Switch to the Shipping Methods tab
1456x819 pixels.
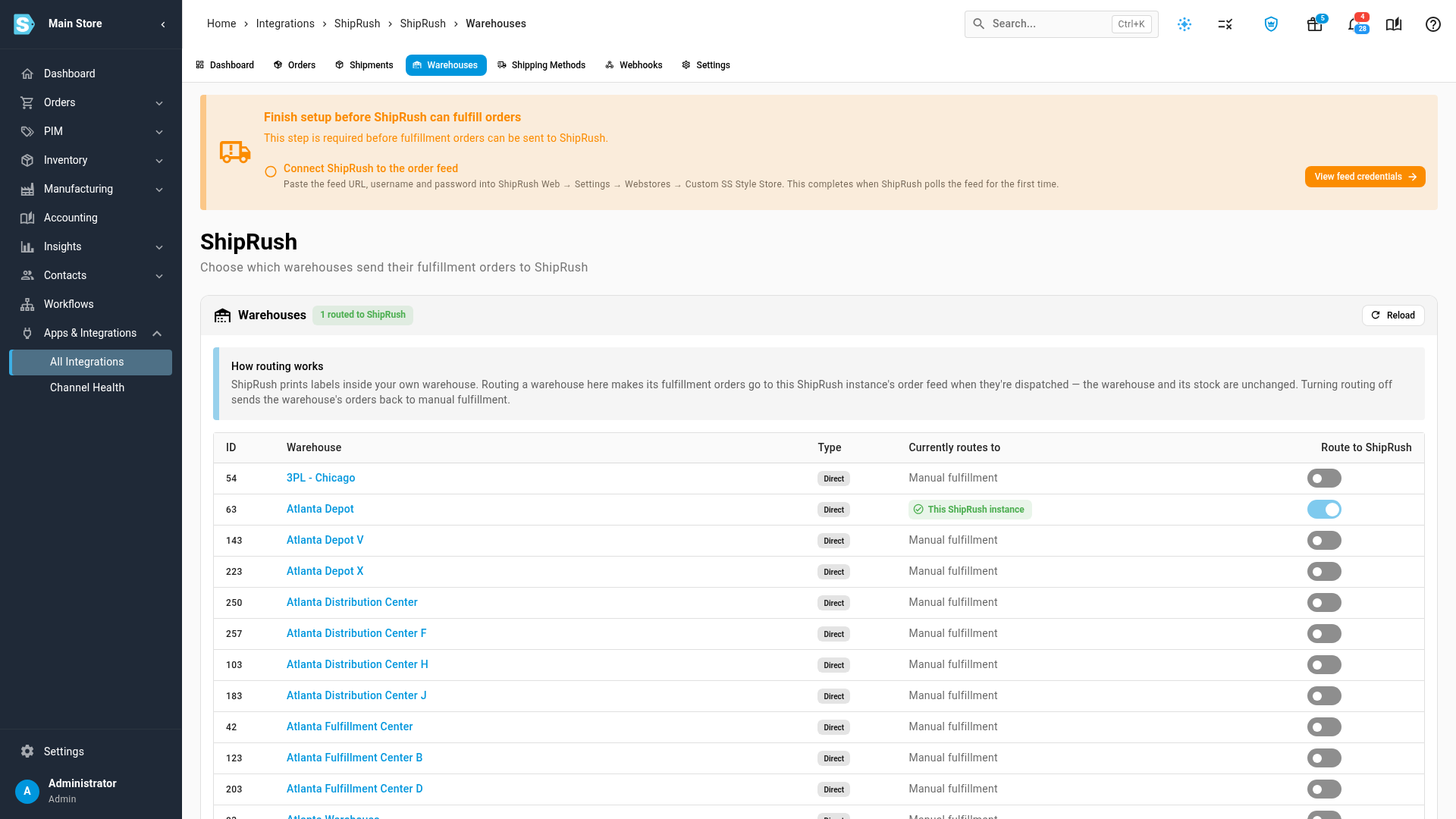point(541,65)
